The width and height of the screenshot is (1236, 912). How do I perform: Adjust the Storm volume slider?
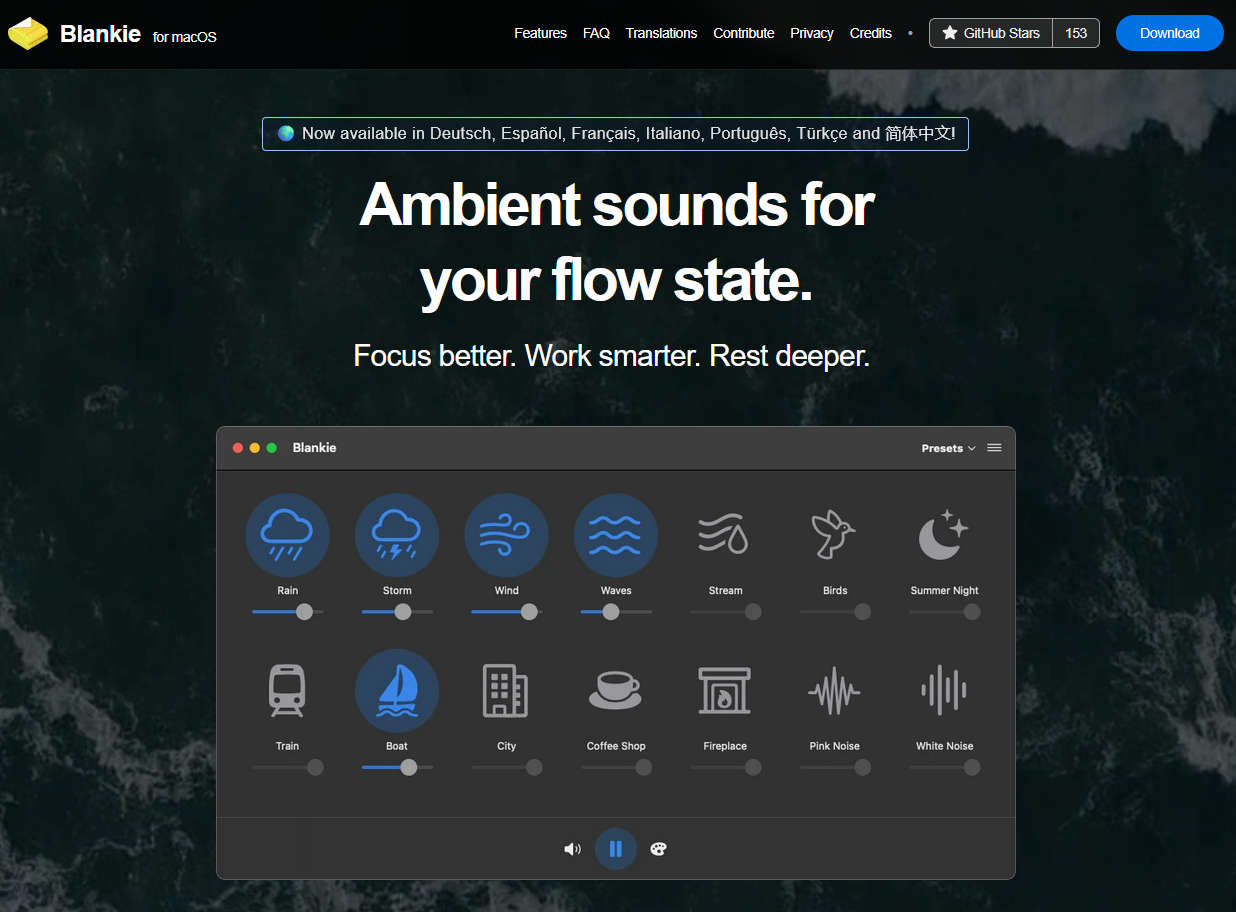pos(397,612)
